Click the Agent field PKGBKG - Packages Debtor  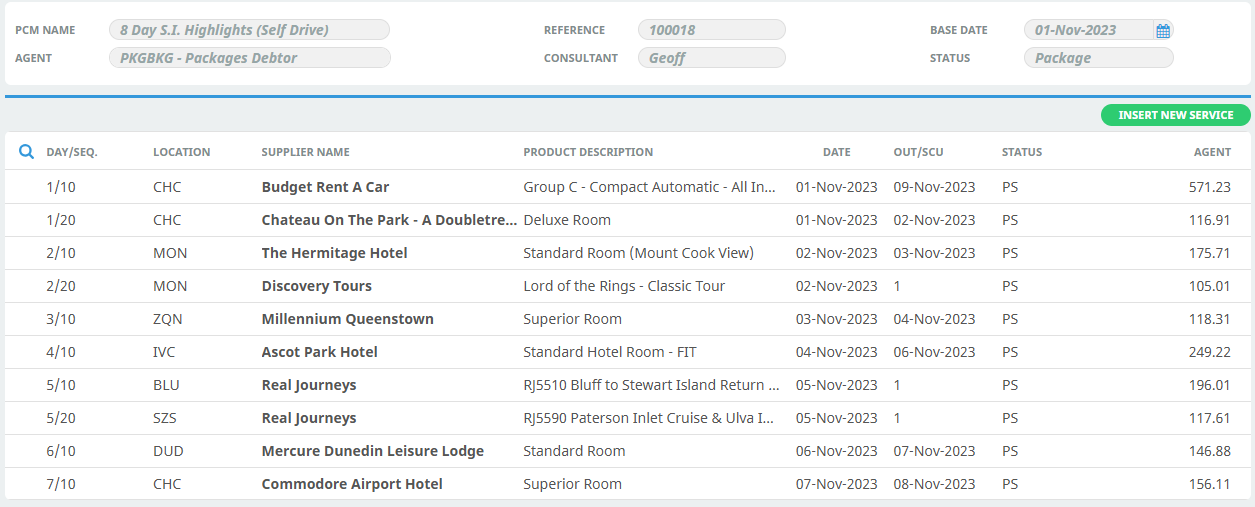click(x=249, y=58)
